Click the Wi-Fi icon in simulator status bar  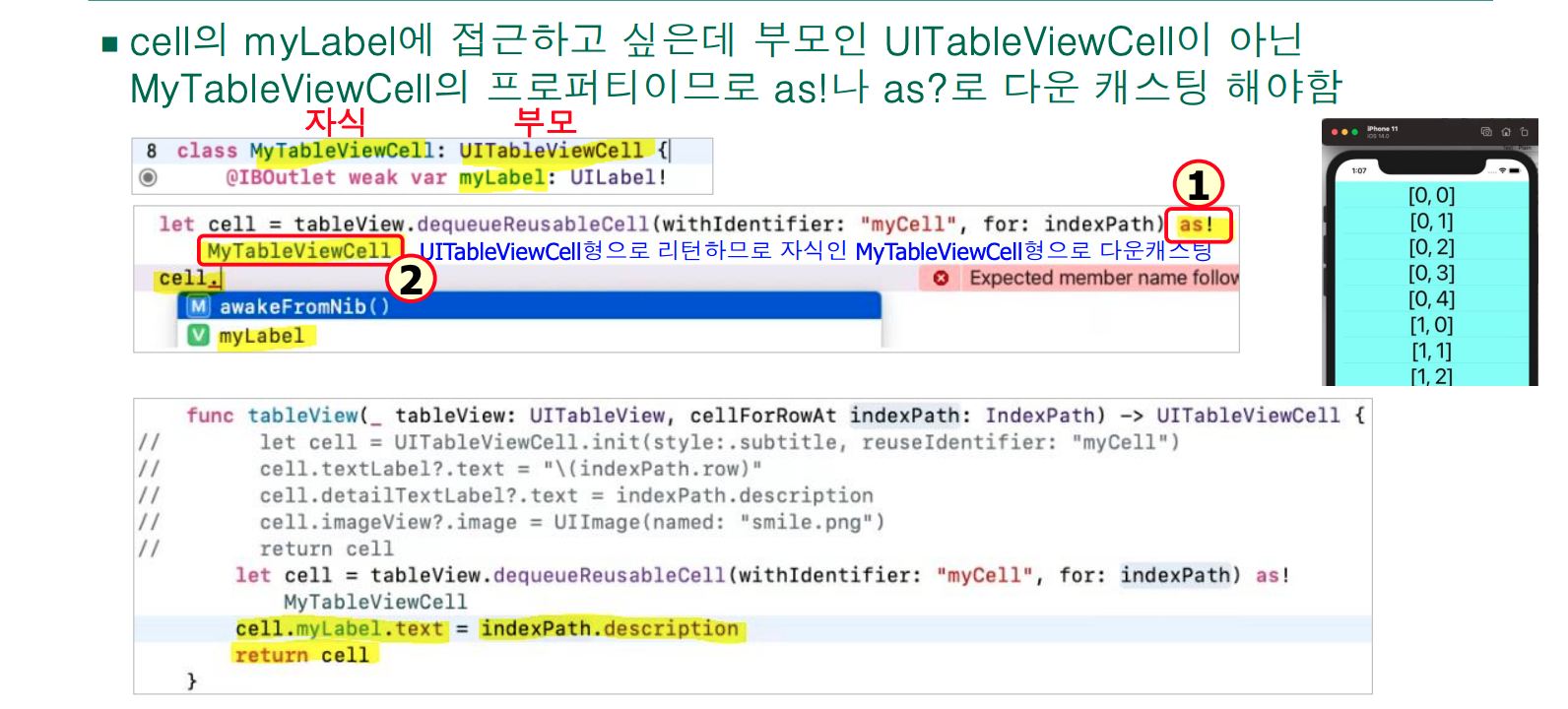tap(1502, 170)
